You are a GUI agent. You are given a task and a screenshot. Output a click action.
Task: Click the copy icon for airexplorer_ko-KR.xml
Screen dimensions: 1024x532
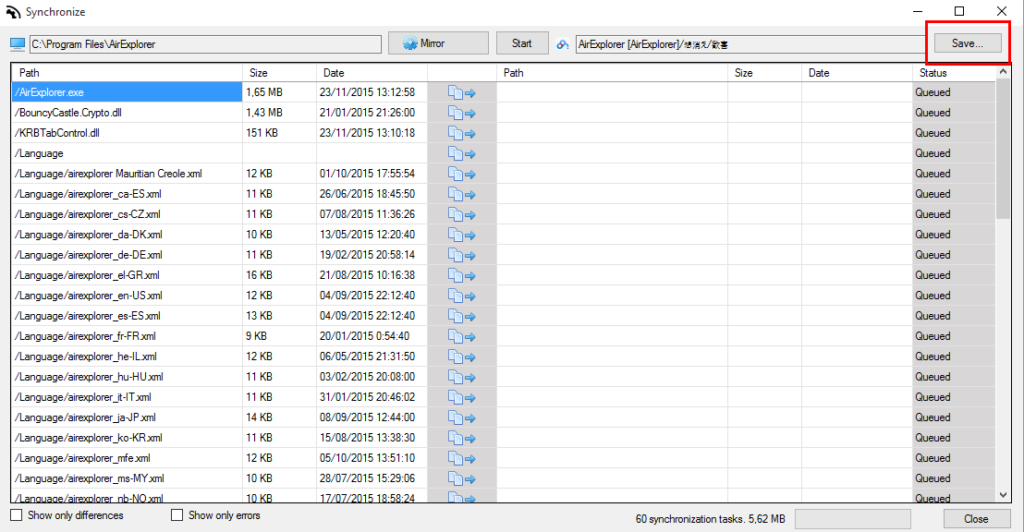[x=462, y=437]
